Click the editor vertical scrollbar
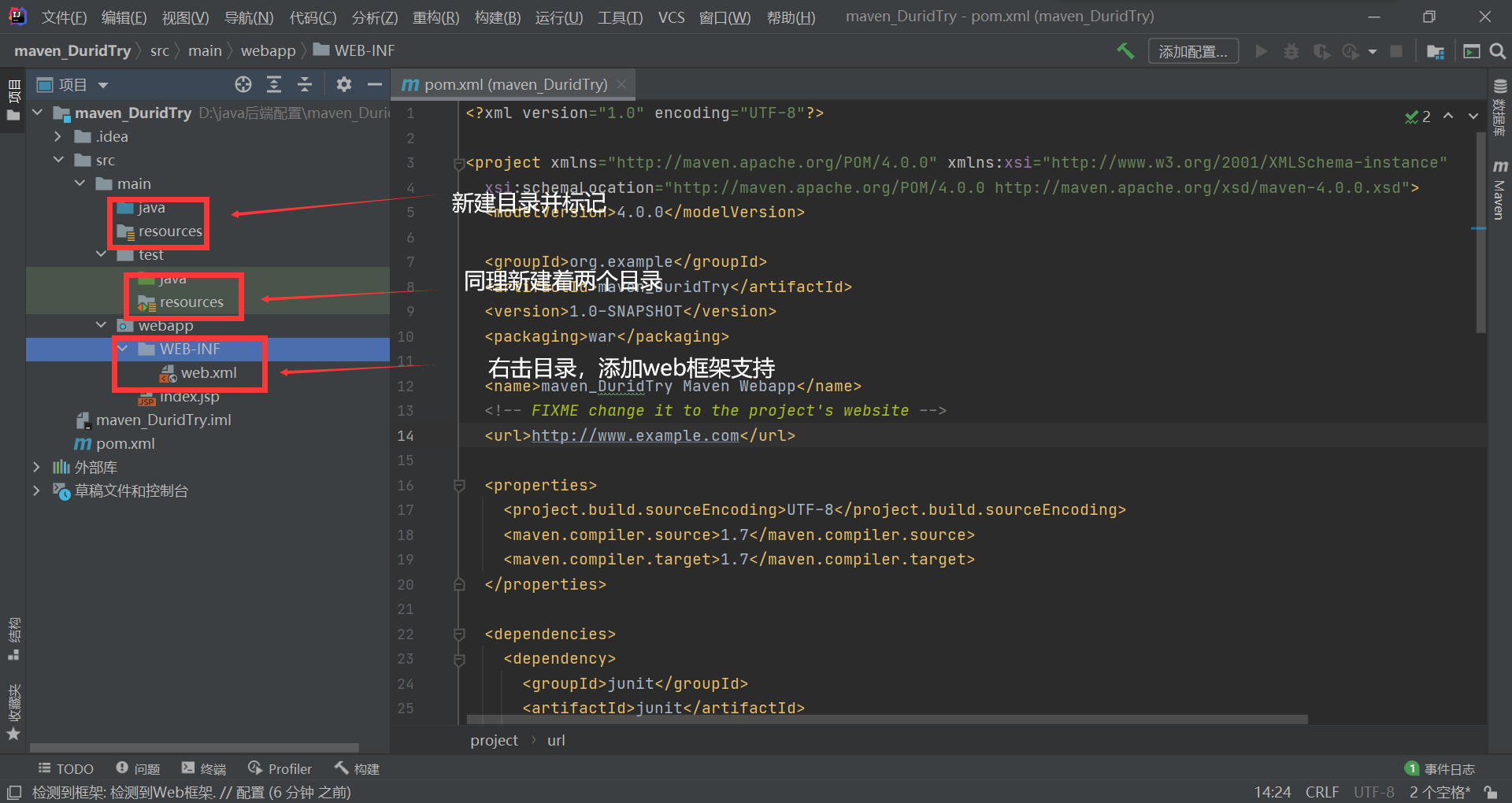The height and width of the screenshot is (803, 1512). 1480,232
